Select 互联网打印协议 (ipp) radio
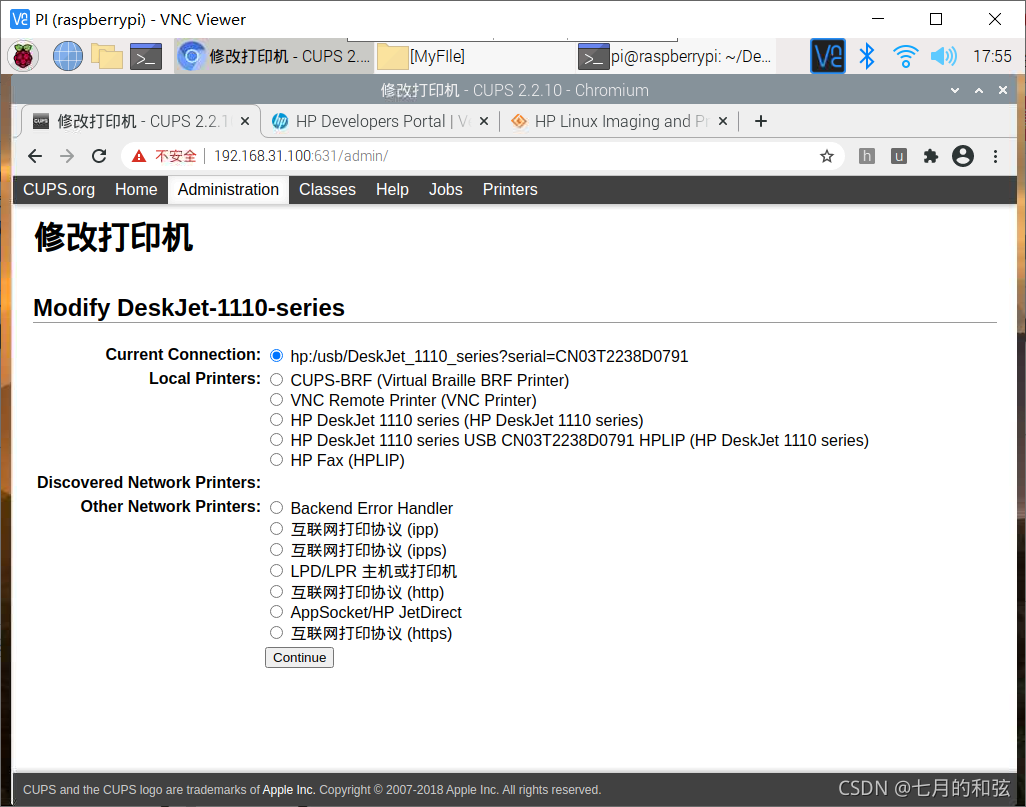 click(x=277, y=528)
